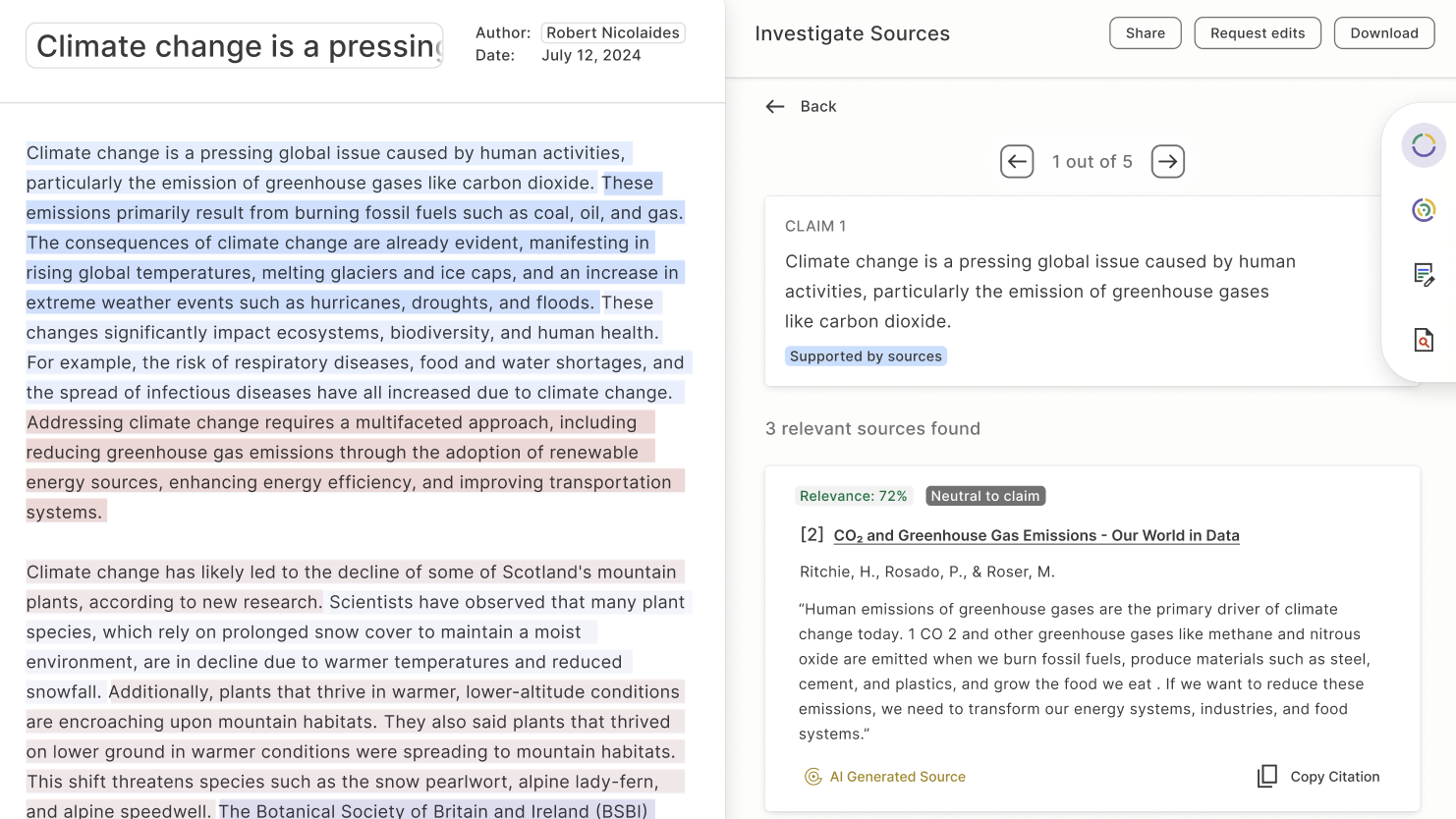Toggle the Neutral to claim badge
Viewport: 1456px width, 819px height.
pos(984,496)
